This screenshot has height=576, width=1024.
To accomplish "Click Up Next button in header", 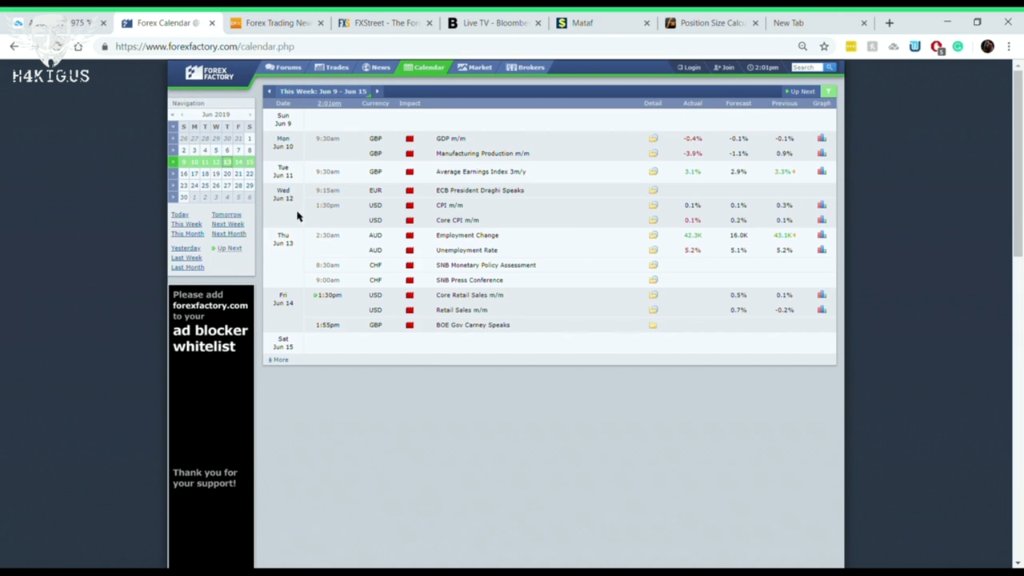I will [800, 91].
